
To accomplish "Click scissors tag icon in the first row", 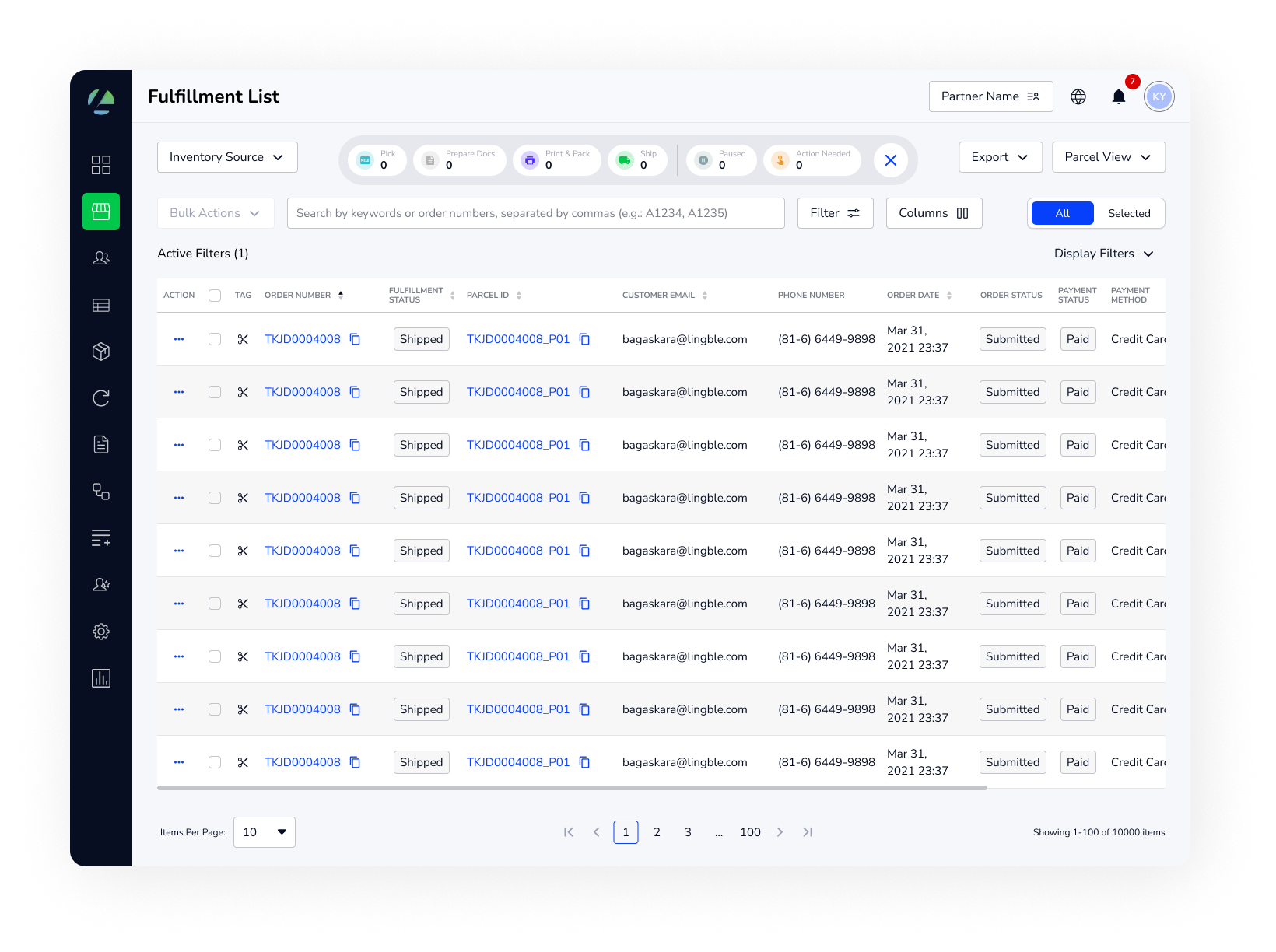I will 243,339.
